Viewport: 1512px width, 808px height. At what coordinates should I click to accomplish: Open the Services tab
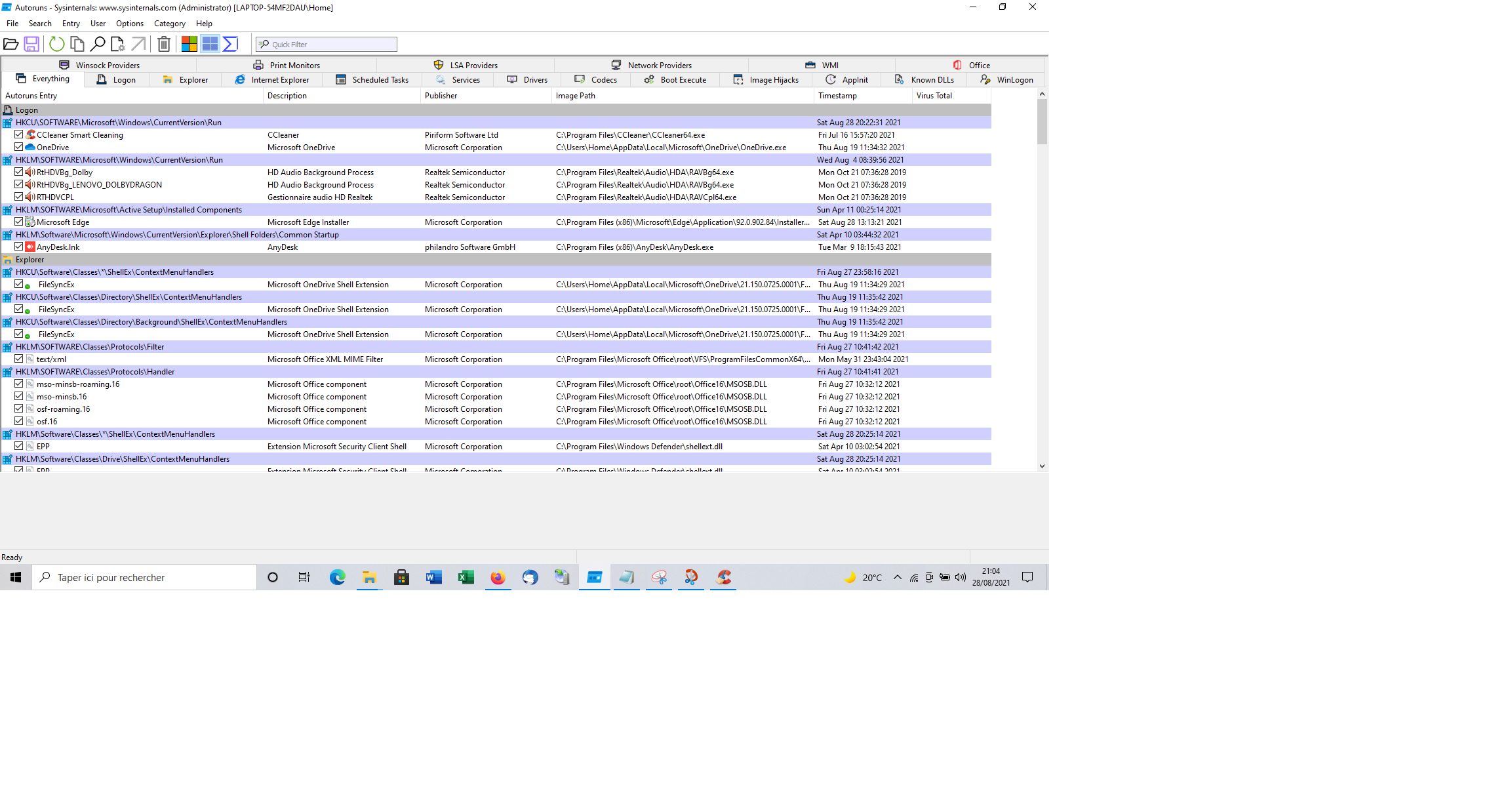pyautogui.click(x=458, y=79)
